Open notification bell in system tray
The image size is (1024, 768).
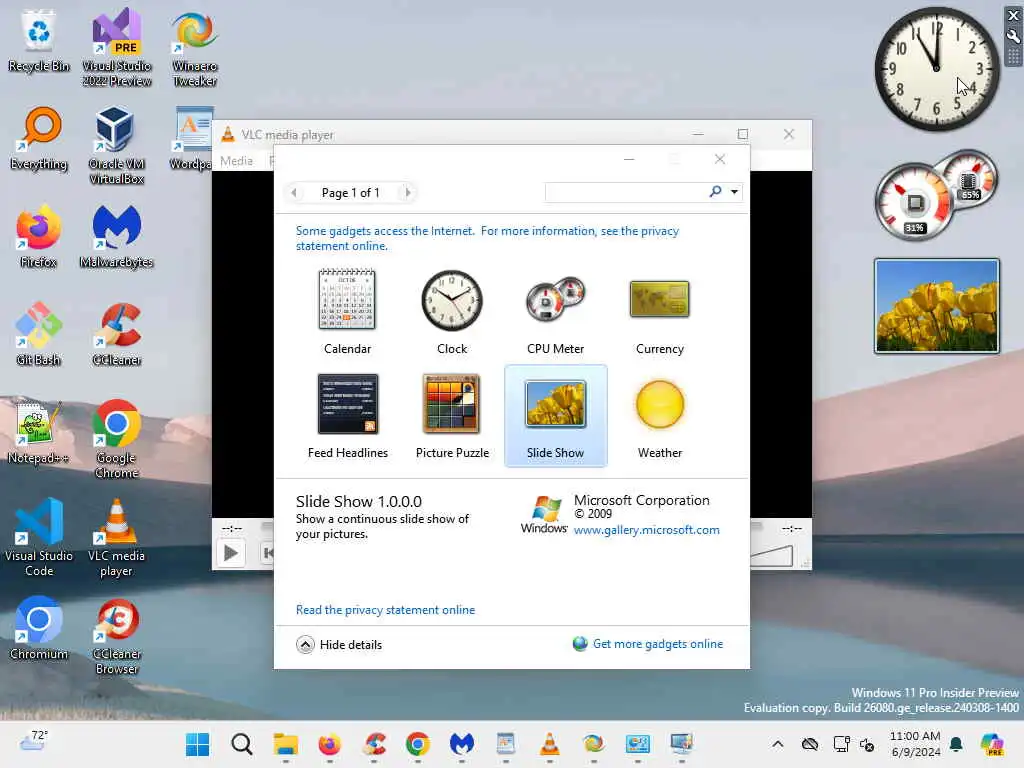point(956,744)
